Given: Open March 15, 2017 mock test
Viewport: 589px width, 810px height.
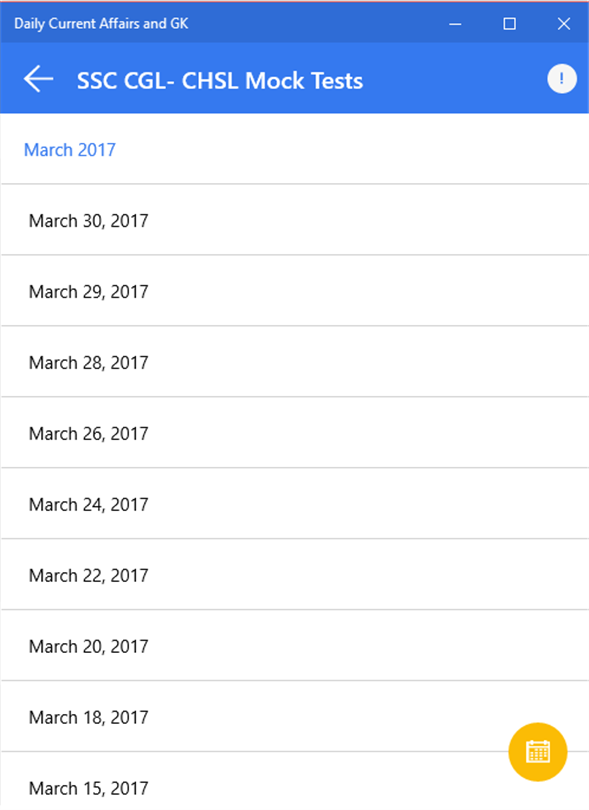Looking at the screenshot, I should (294, 781).
